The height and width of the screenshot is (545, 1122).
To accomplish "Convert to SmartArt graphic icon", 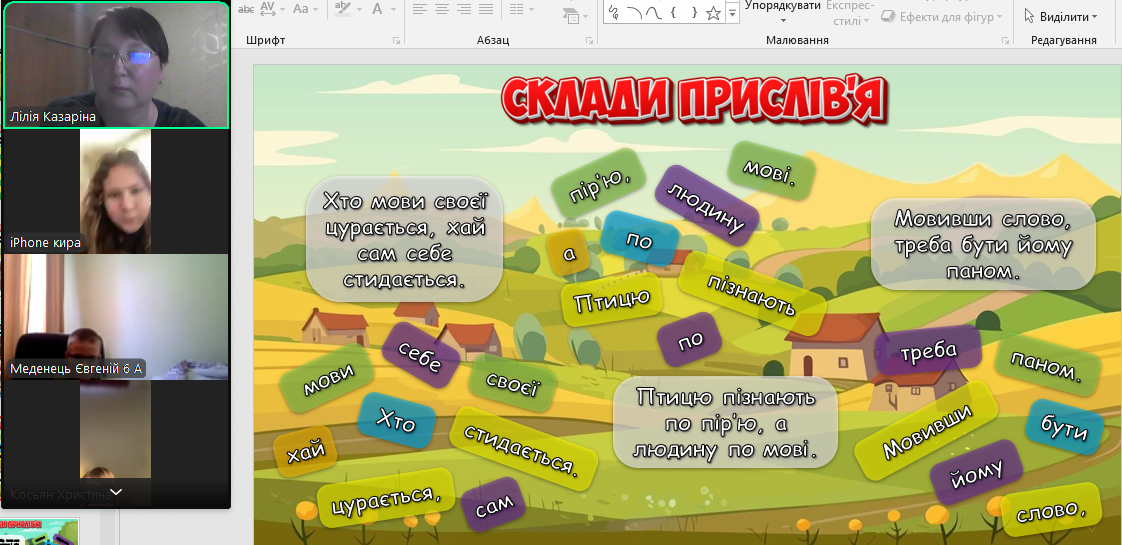I will [x=570, y=15].
